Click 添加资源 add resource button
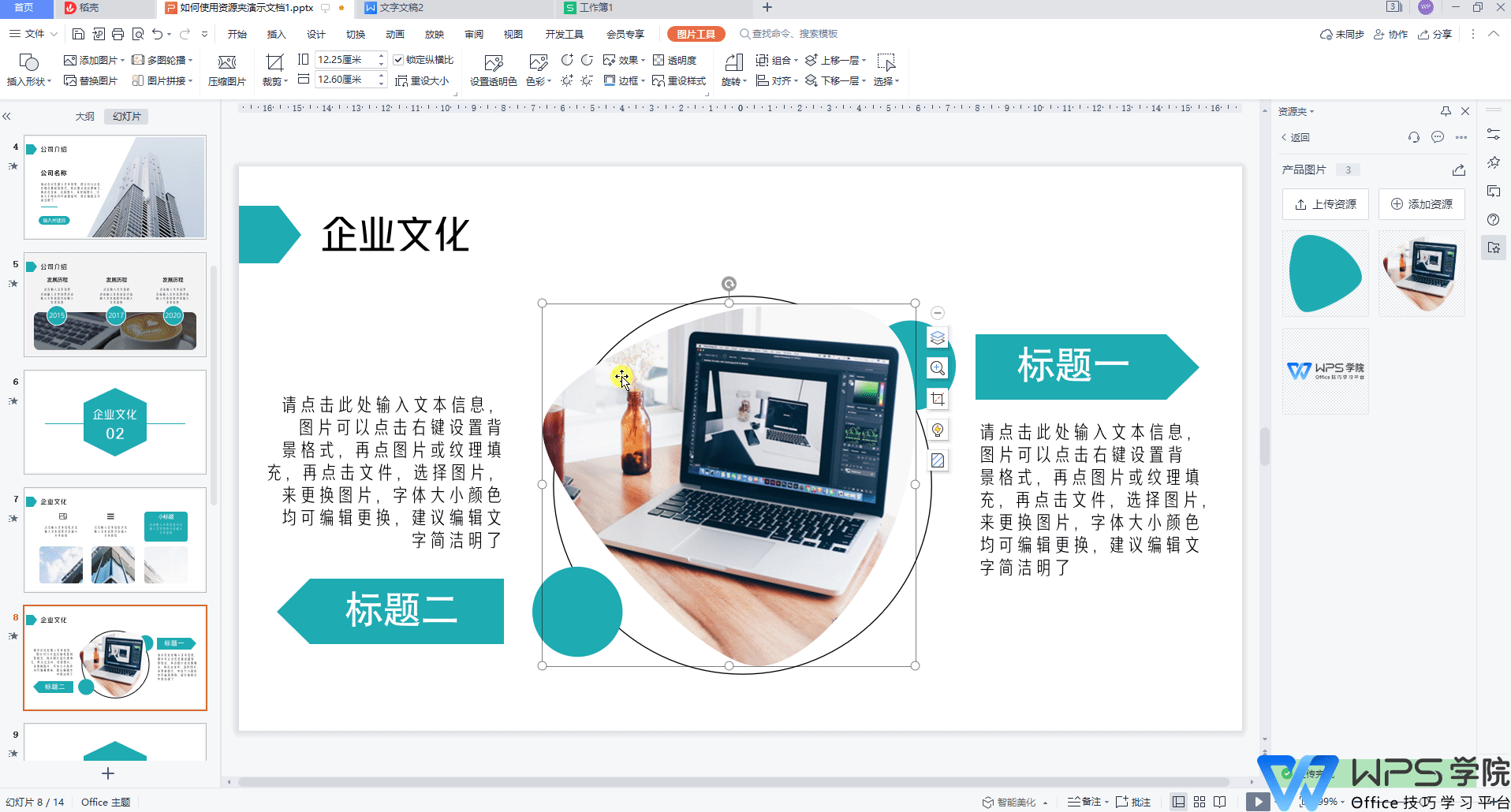The image size is (1511, 812). pyautogui.click(x=1422, y=204)
